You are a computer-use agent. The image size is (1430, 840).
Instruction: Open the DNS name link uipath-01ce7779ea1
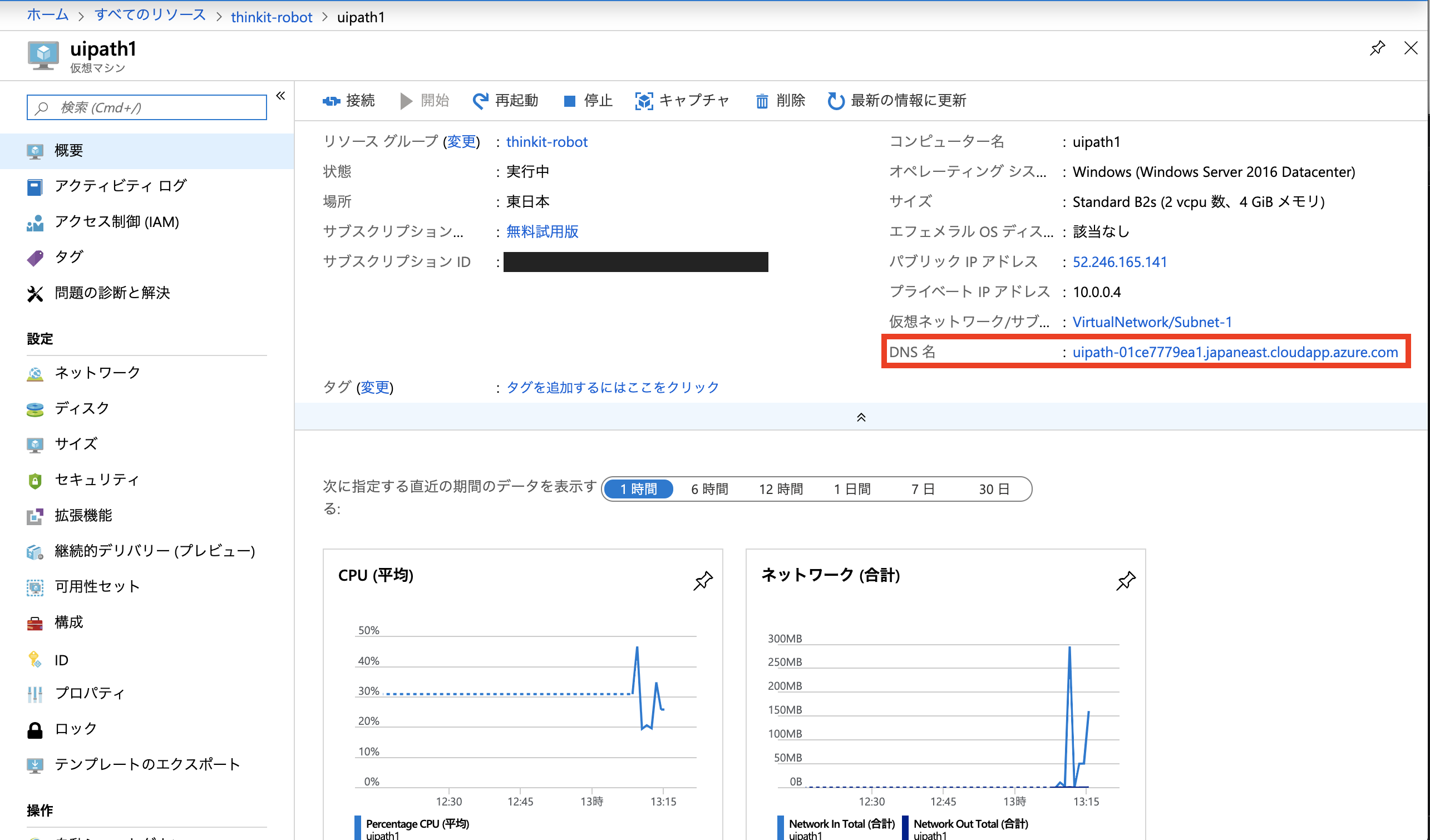pos(1235,352)
